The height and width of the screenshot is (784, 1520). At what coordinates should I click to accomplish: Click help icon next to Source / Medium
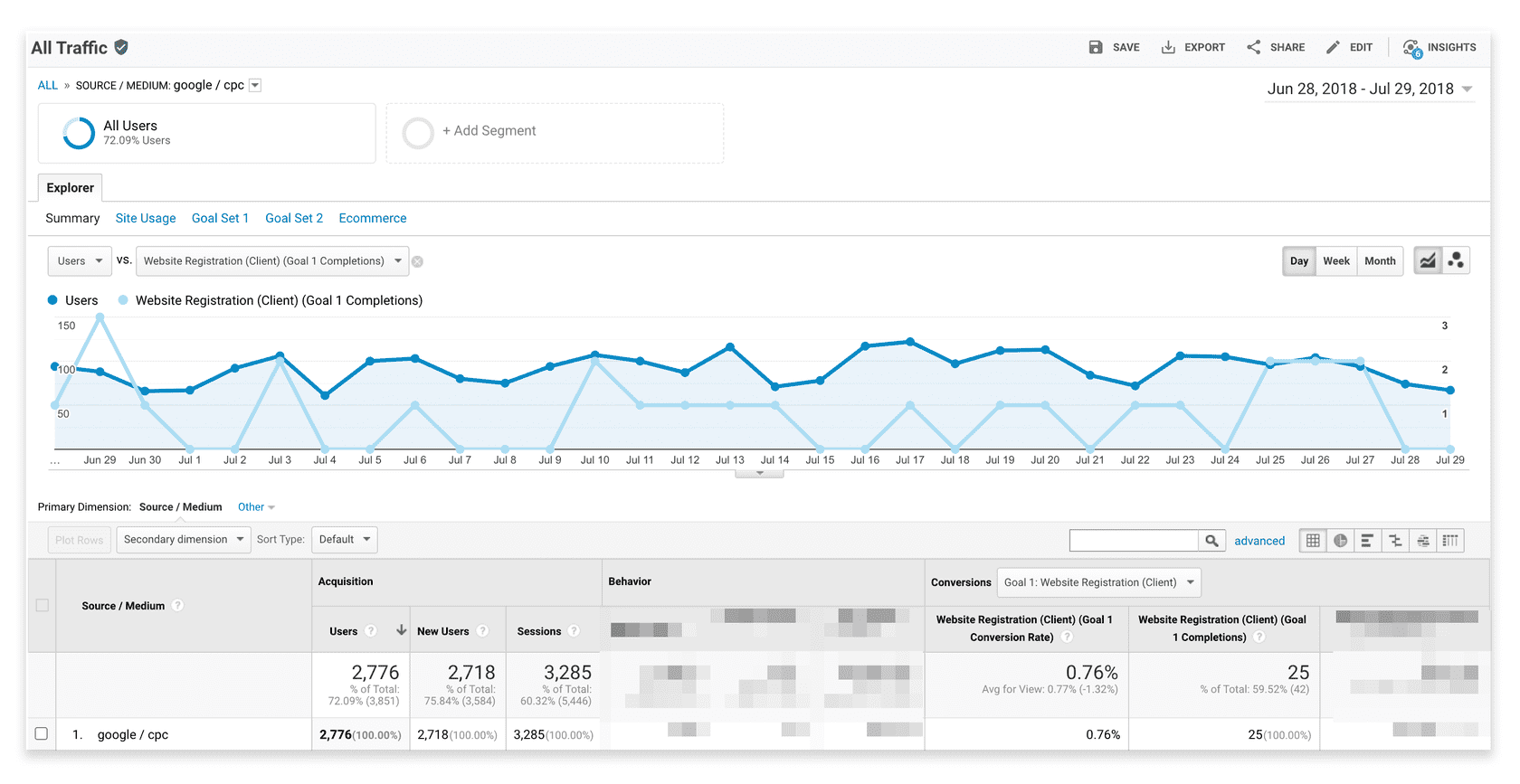pyautogui.click(x=178, y=605)
